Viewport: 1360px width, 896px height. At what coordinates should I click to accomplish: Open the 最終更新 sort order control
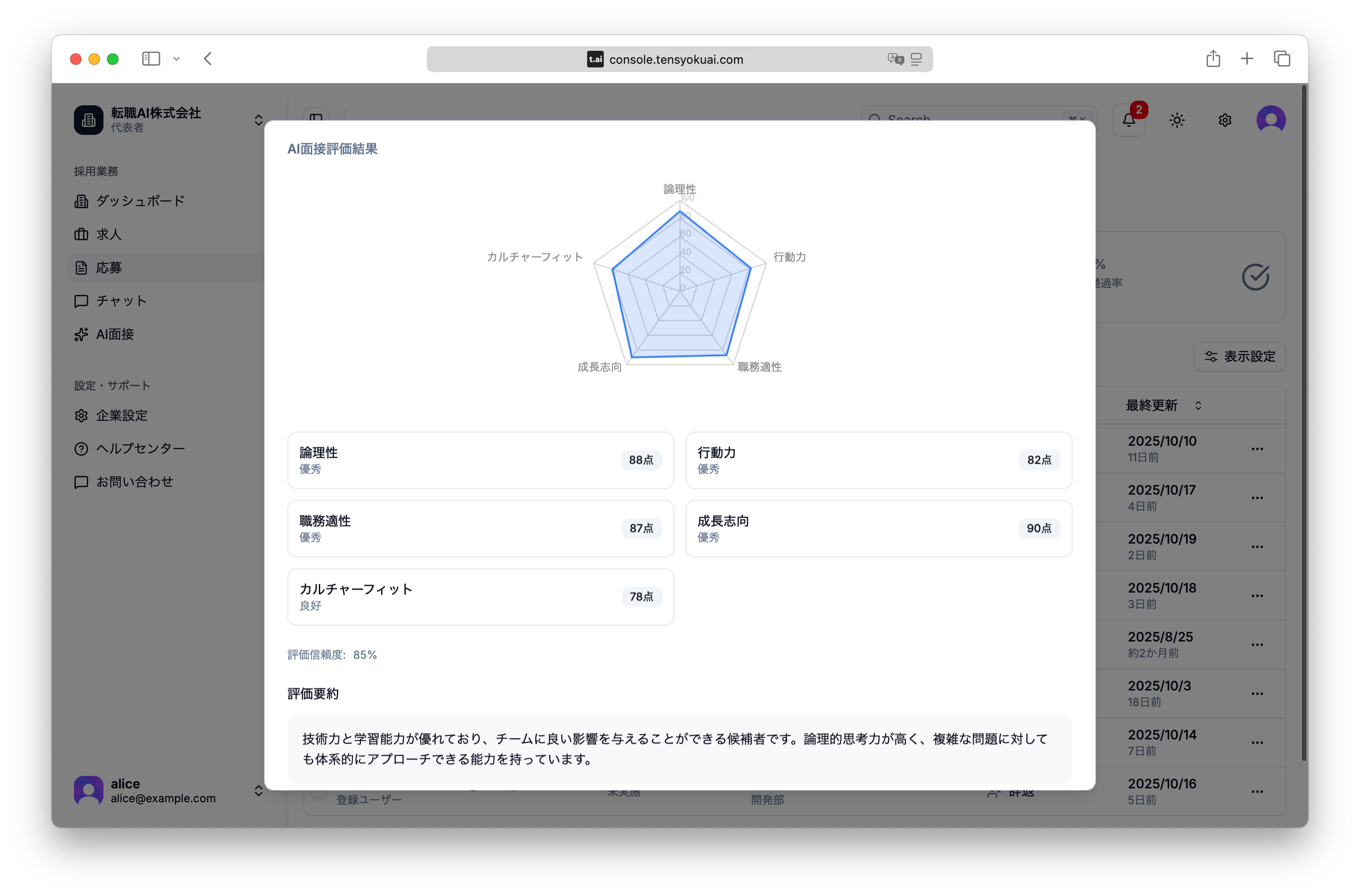1198,405
